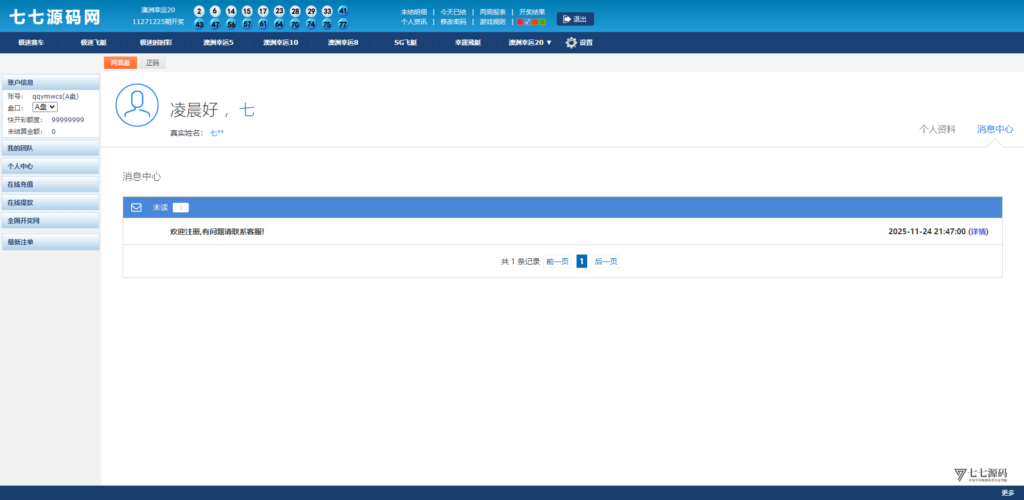Switch to the 正码 tab
Image resolution: width=1024 pixels, height=500 pixels.
pos(152,63)
